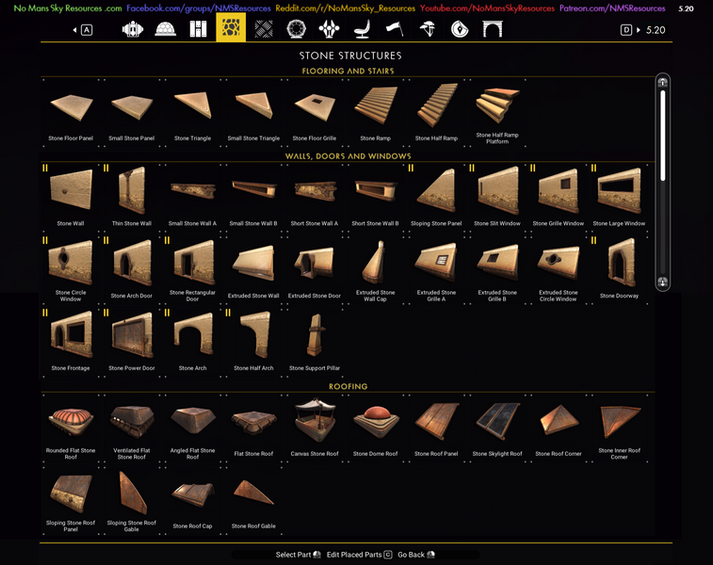713x565 pixels.
Task: Pick the Stone Half Ramp Platform
Action: pos(497,113)
